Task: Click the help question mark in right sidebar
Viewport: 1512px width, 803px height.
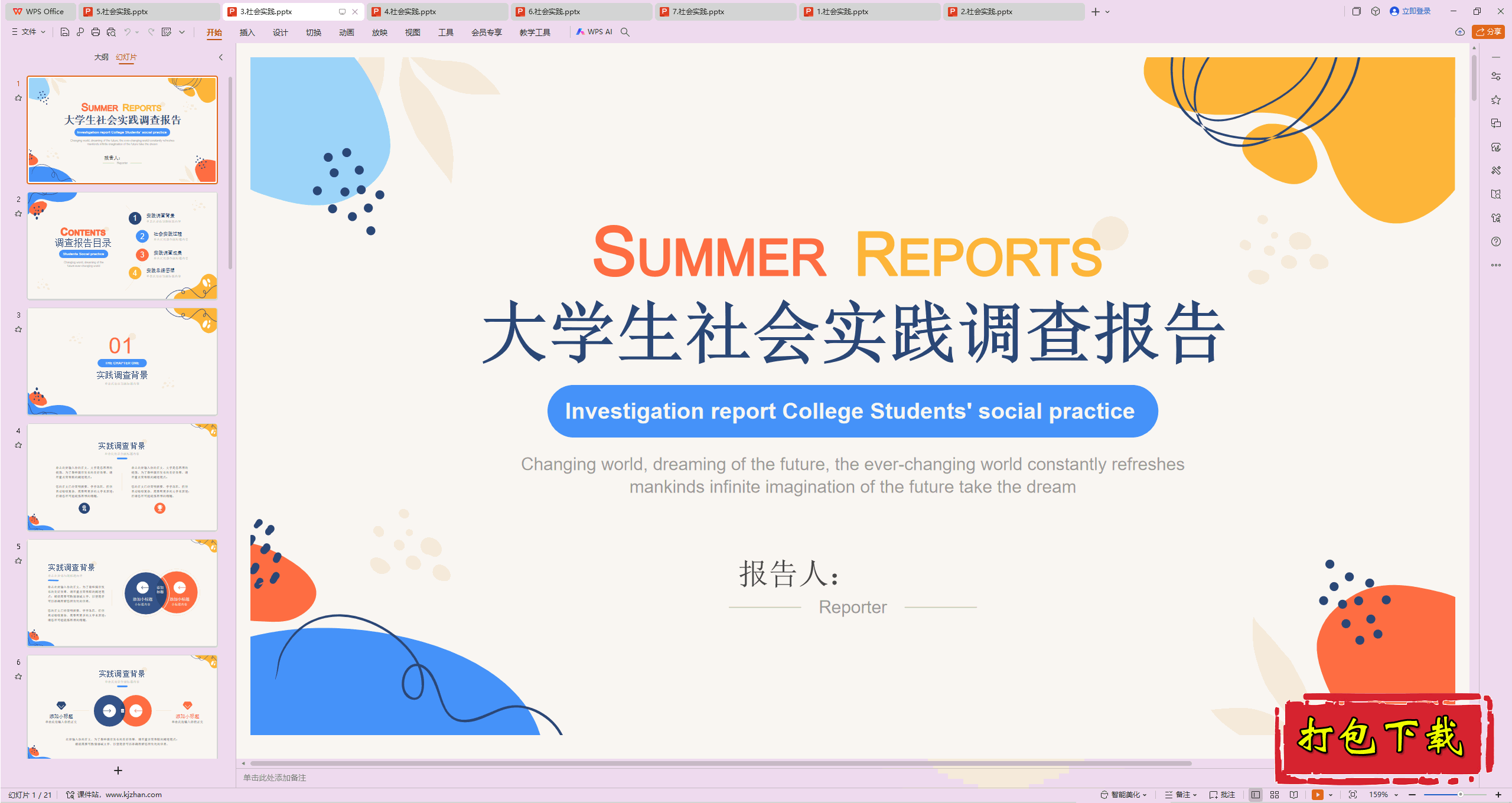Action: 1496,241
